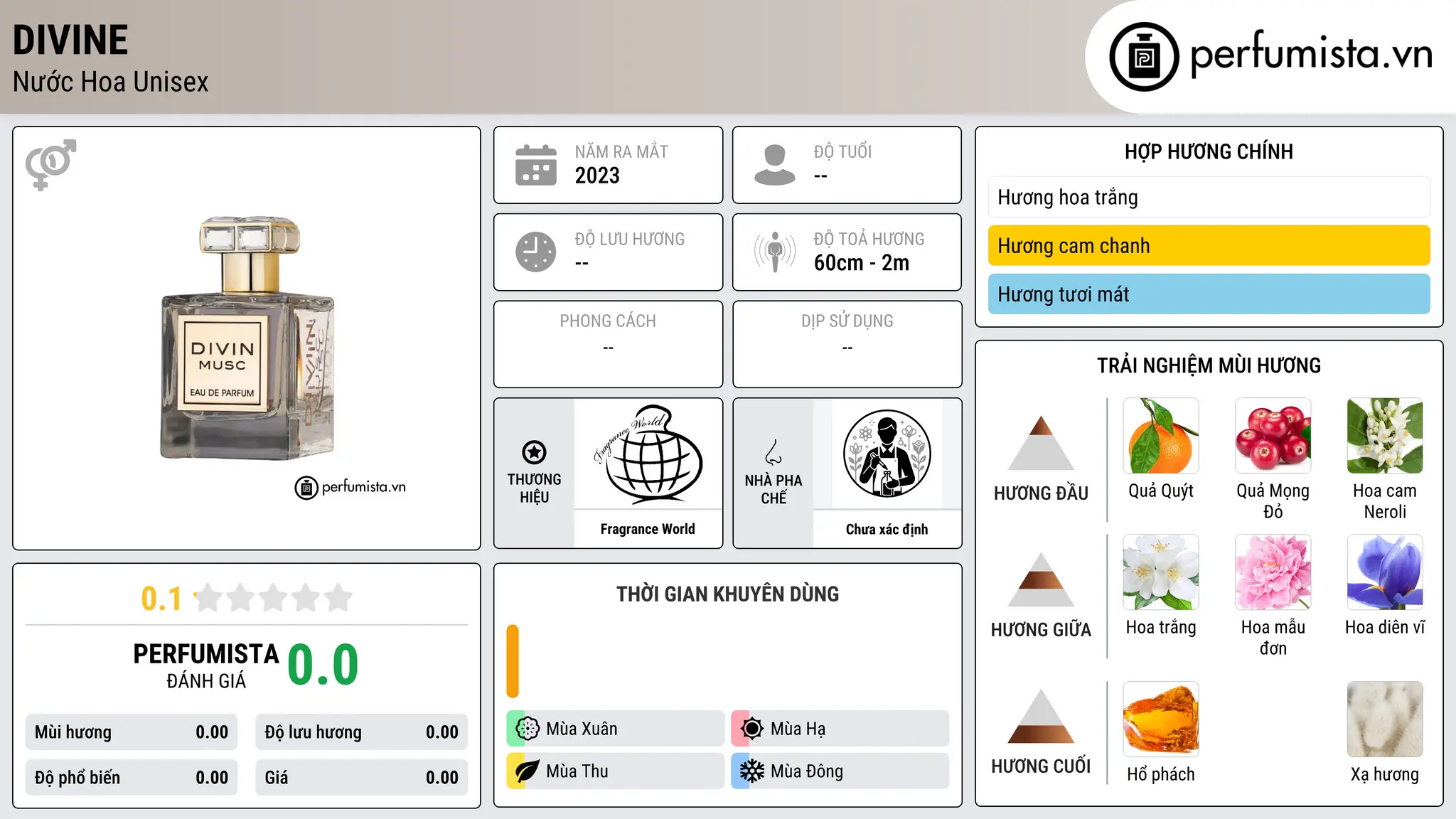The height and width of the screenshot is (819, 1456).
Task: Select the Mùa Xuân season button
Action: pos(616,729)
